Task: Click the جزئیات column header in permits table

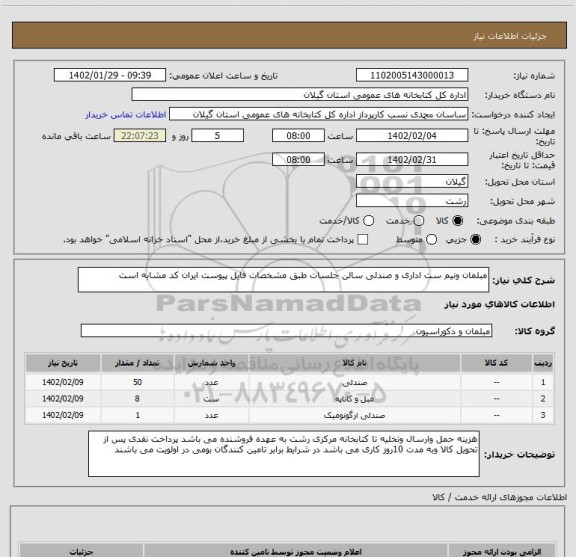Action: pyautogui.click(x=81, y=551)
